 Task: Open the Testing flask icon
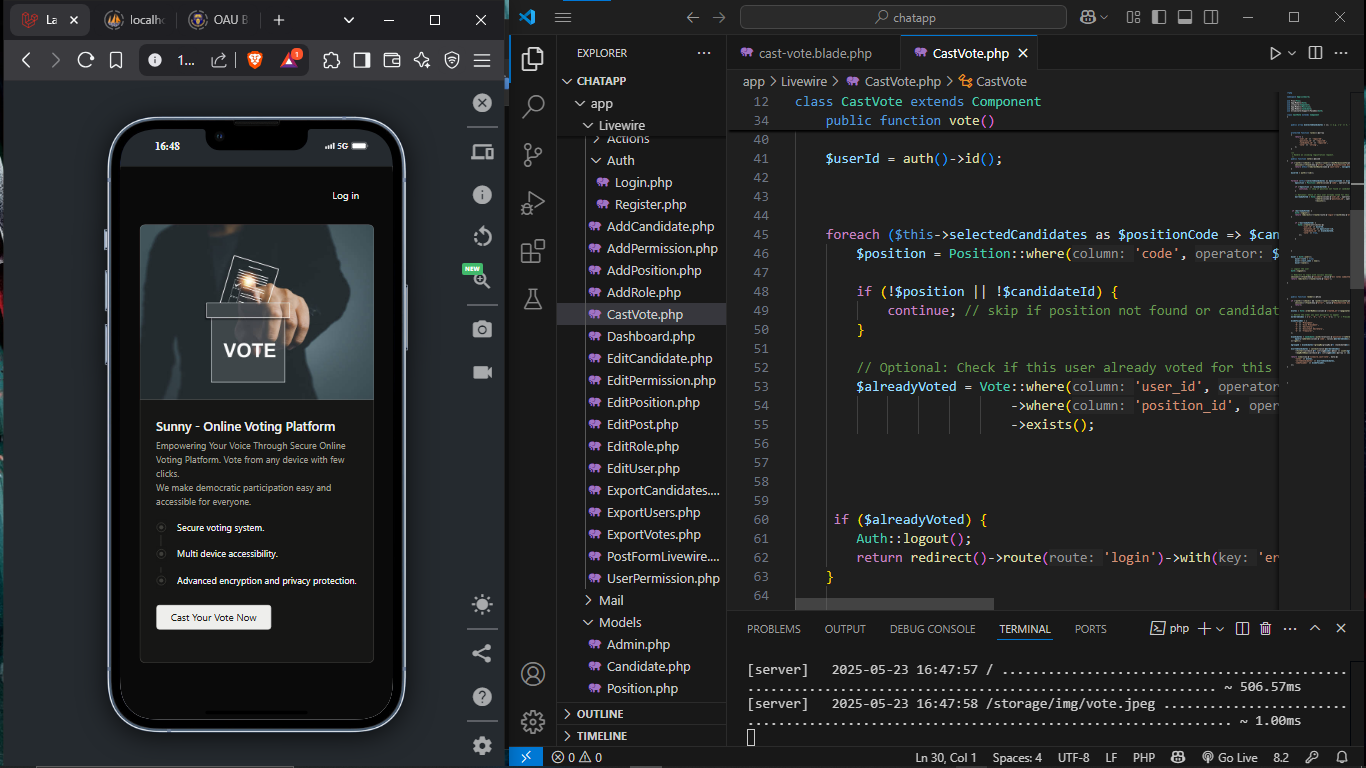click(533, 298)
